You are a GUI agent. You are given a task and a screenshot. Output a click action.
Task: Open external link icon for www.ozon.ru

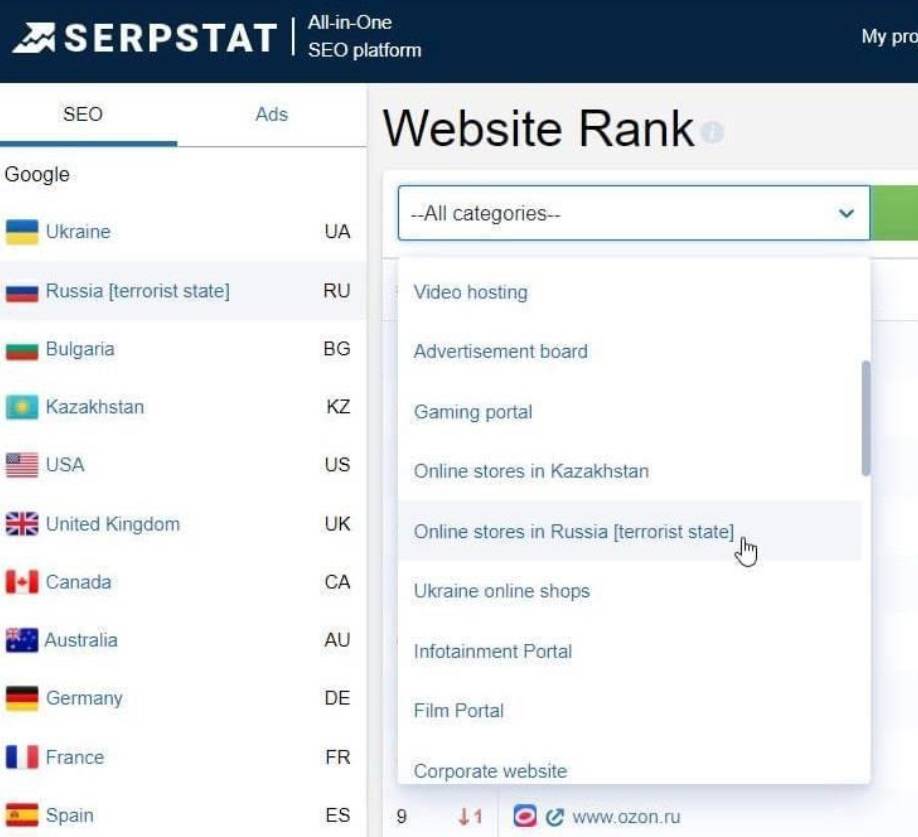(554, 817)
